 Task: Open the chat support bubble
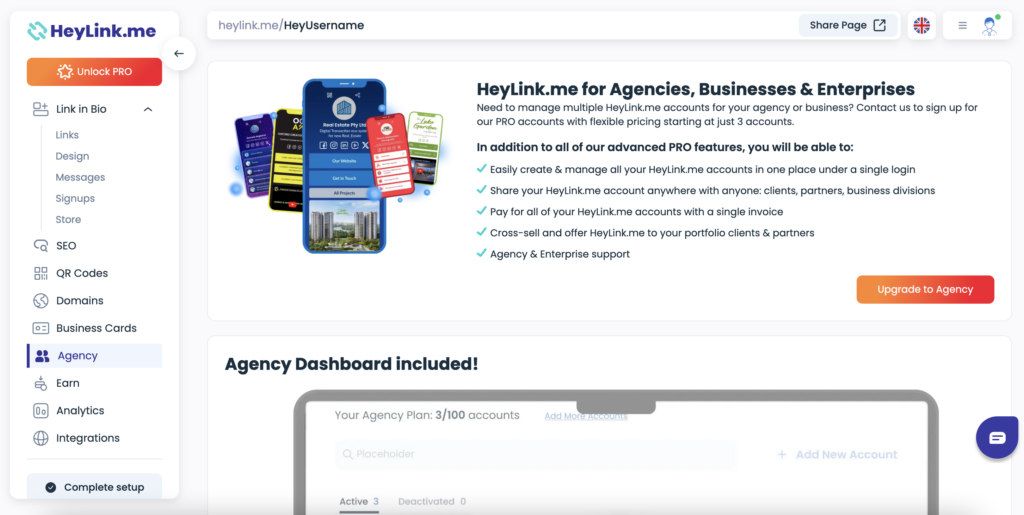click(x=997, y=437)
